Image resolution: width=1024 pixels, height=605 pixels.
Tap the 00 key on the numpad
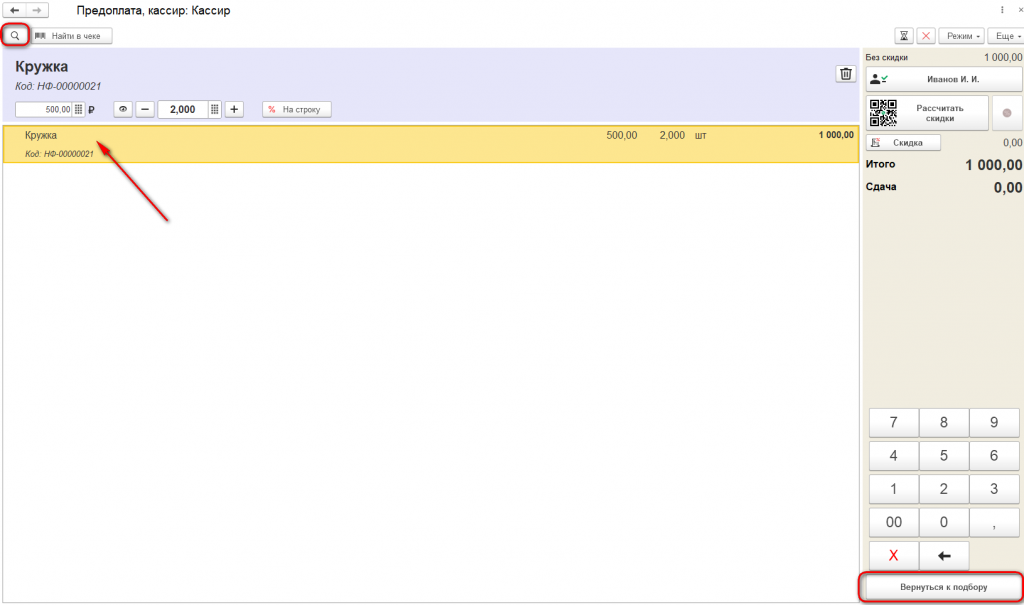893,523
